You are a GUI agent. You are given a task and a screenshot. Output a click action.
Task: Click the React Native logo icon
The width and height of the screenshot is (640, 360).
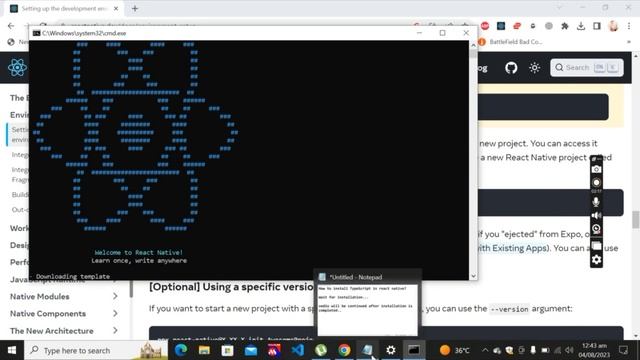pyautogui.click(x=17, y=67)
